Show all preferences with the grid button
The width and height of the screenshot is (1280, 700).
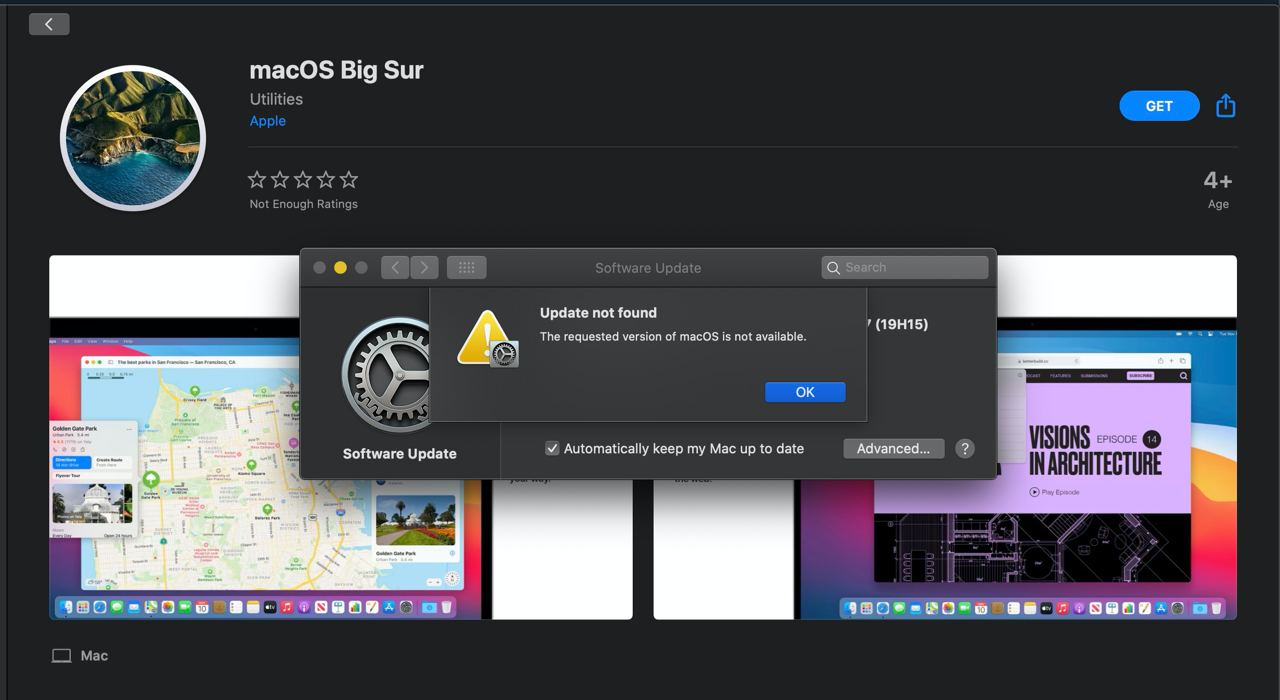pos(467,267)
